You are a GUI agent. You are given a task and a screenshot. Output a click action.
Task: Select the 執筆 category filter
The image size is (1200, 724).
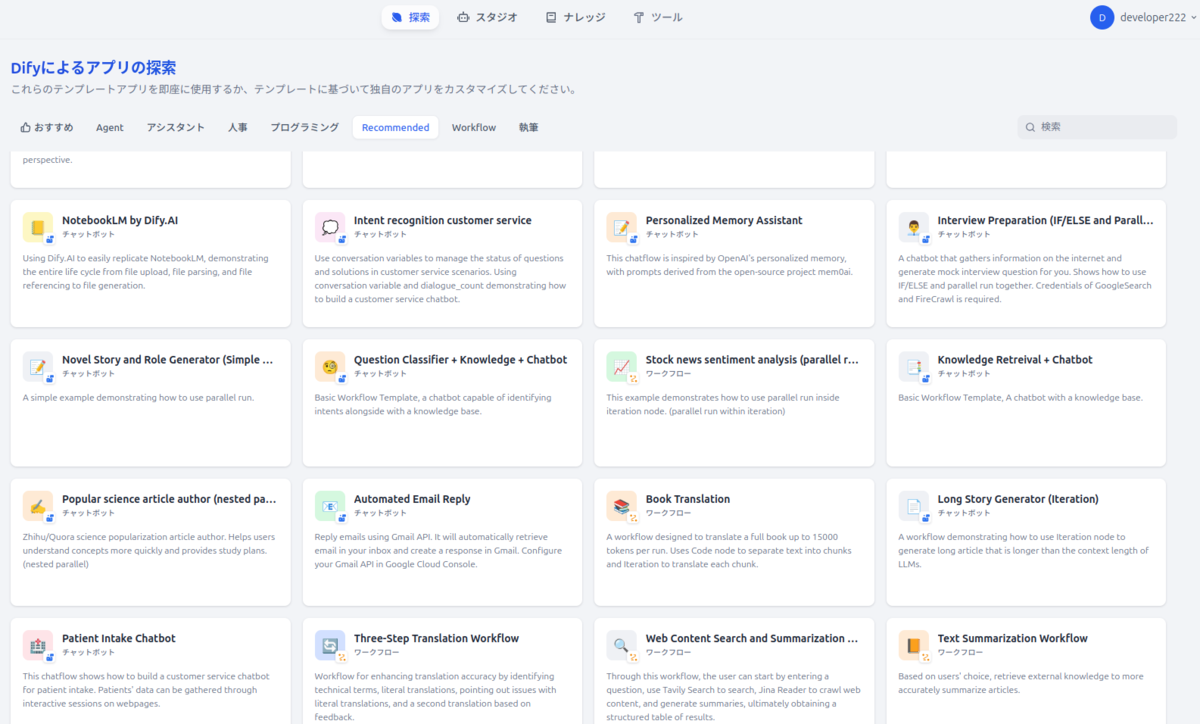pos(529,127)
